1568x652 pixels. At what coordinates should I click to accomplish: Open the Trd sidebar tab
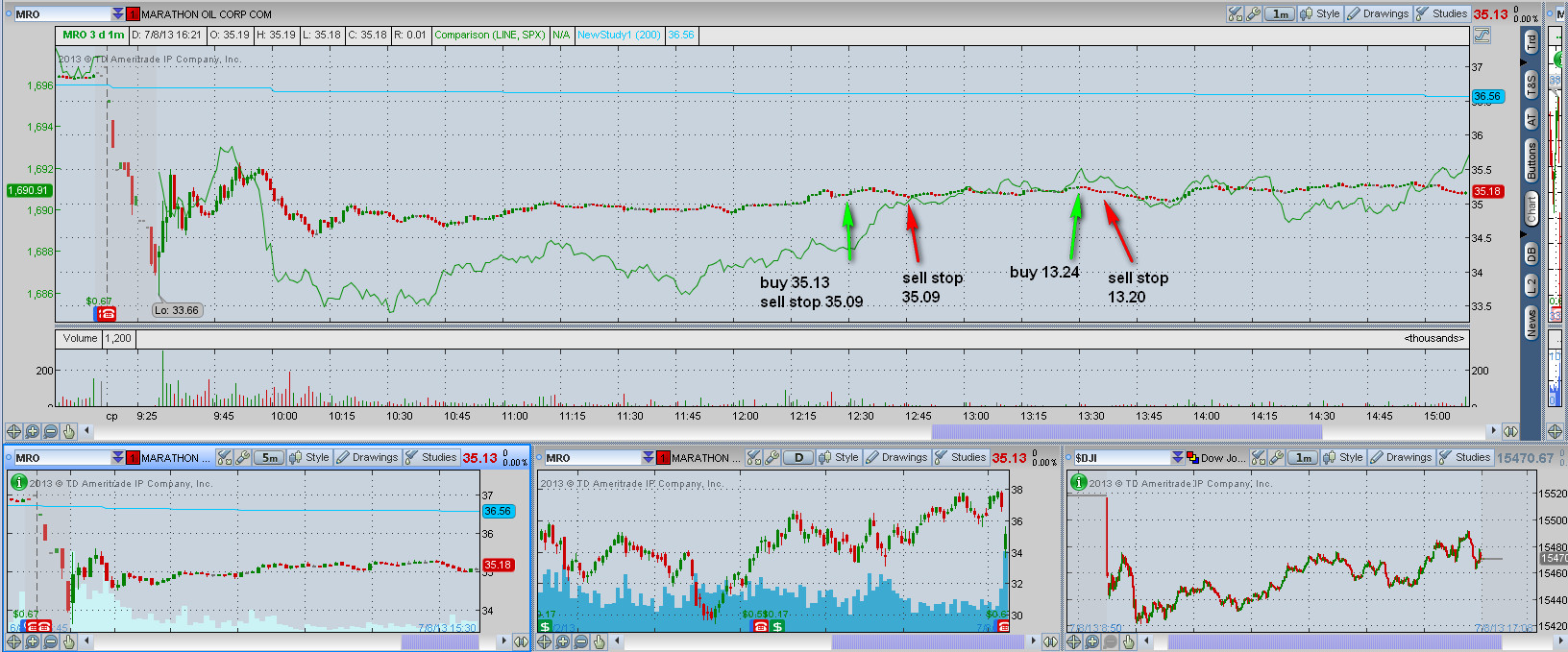(x=1531, y=40)
